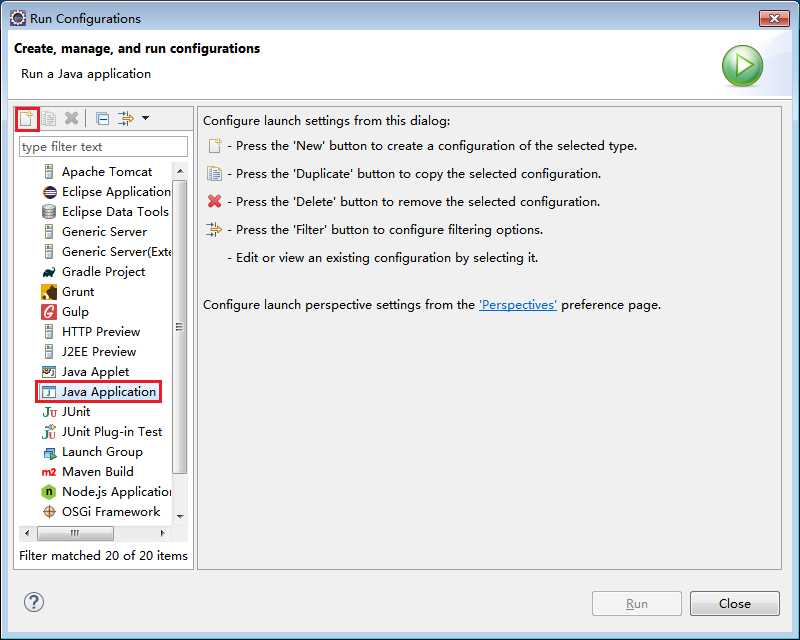The image size is (800, 640).
Task: Click the list's vertical scrollbar down arrow
Action: [x=180, y=516]
